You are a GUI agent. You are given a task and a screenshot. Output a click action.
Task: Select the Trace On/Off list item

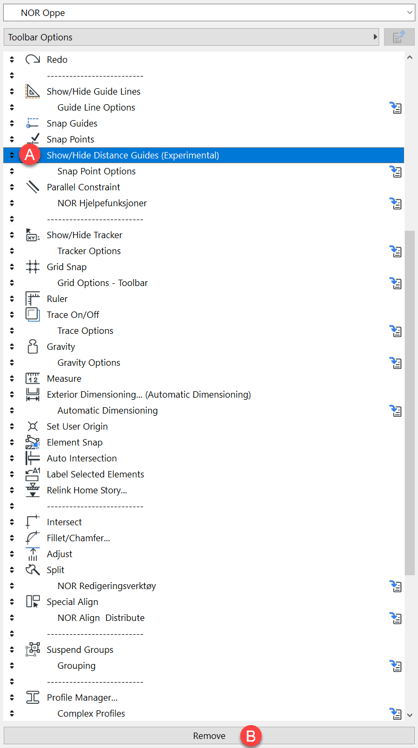tap(204, 315)
